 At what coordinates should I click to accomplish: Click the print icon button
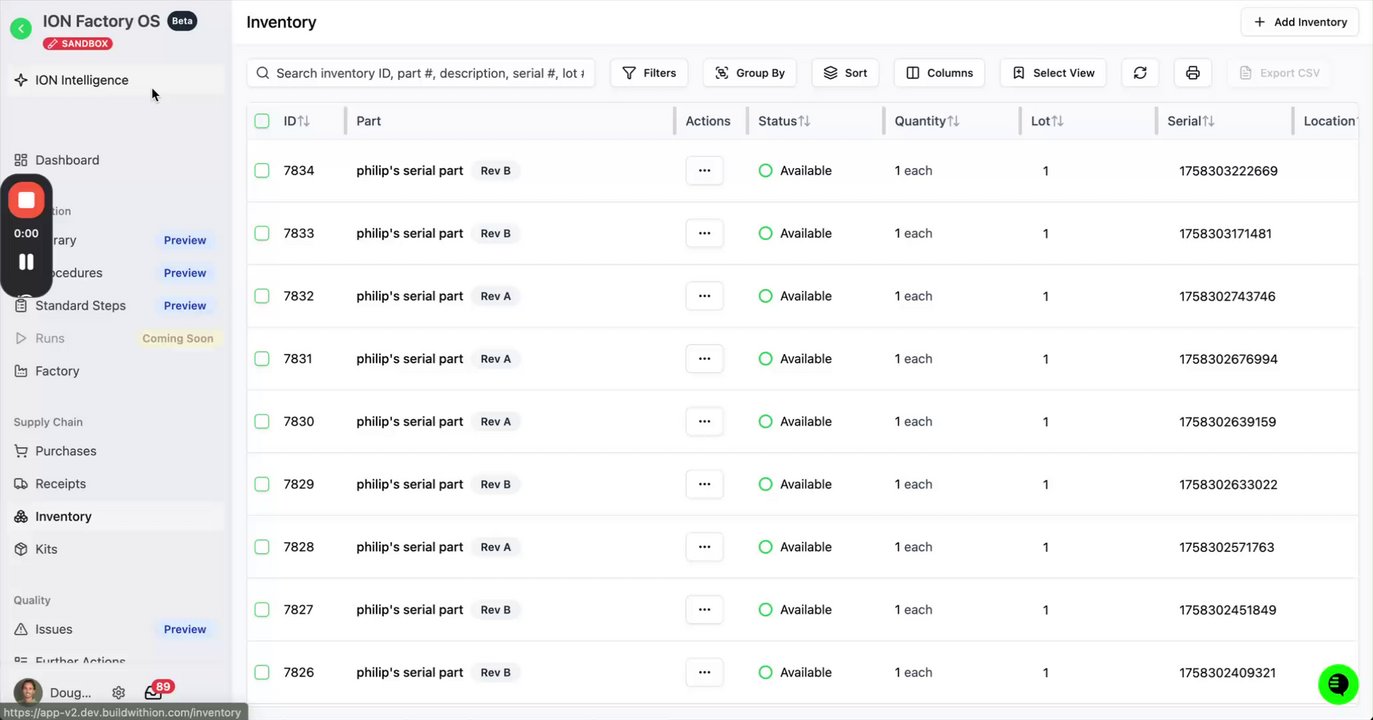[1192, 73]
